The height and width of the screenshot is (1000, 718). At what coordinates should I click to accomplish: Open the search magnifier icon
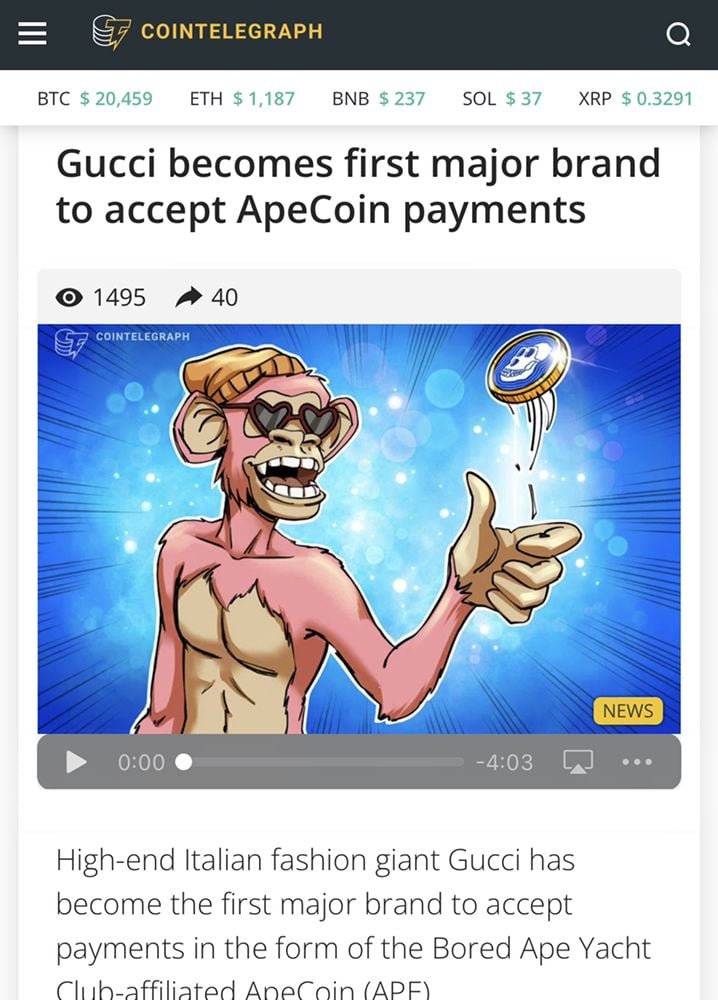678,34
